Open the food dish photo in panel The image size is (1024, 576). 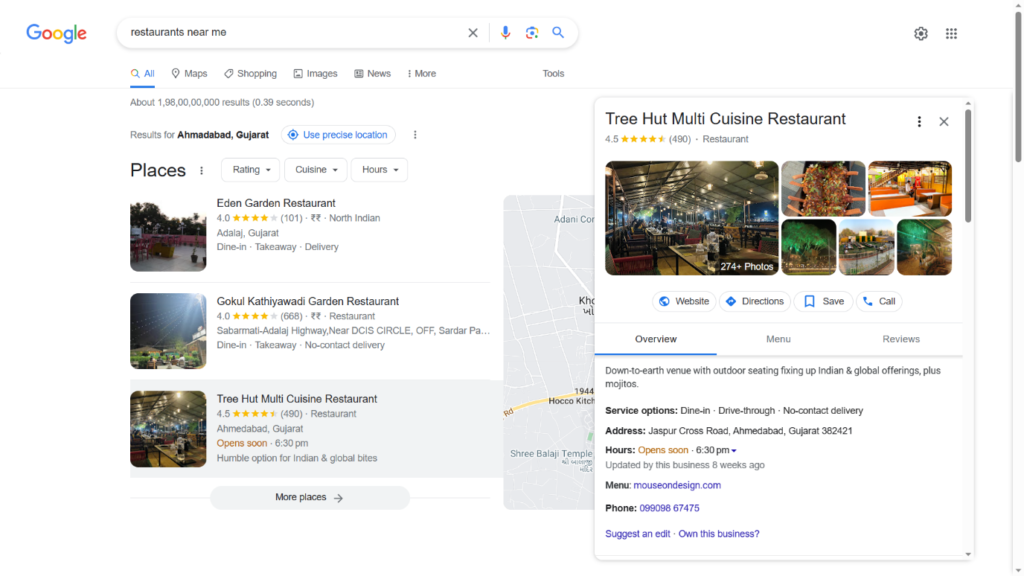(823, 189)
